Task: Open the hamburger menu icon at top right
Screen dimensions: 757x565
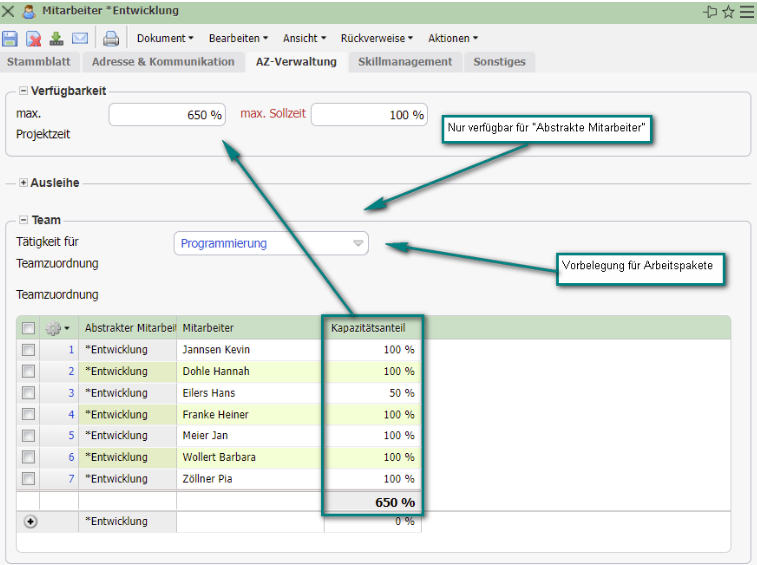Action: (746, 11)
